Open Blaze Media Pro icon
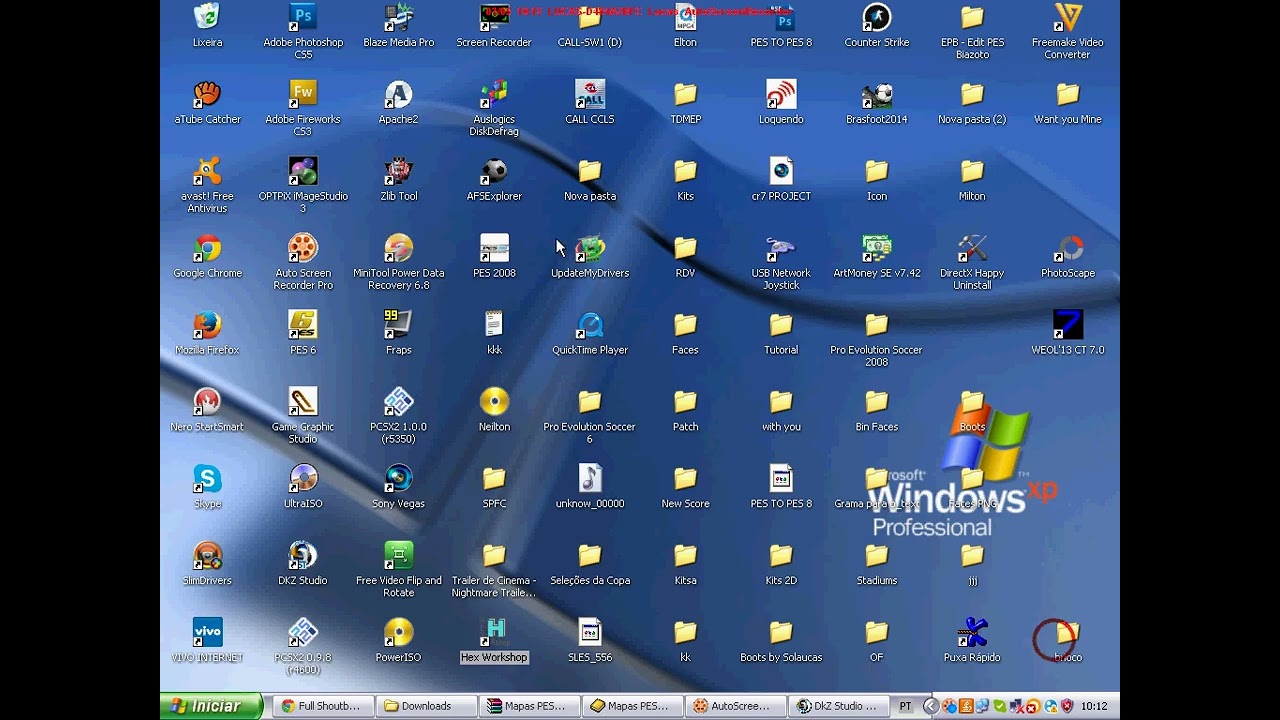This screenshot has width=1280, height=720. pos(398,18)
